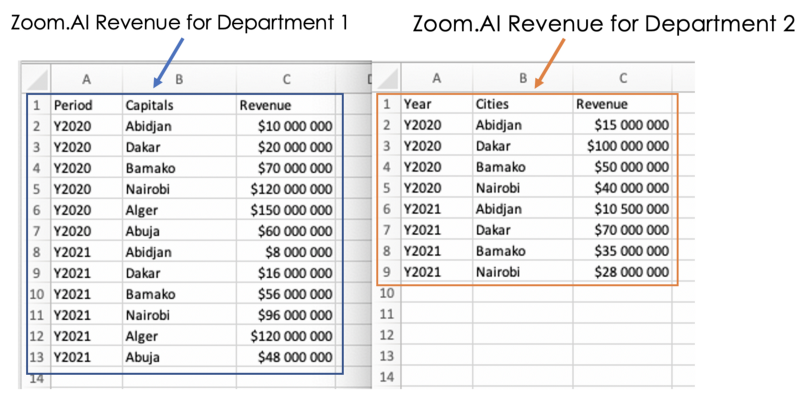Select the $40 000 000 revenue cell
Image resolution: width=800 pixels, height=396 pixels.
pyautogui.click(x=622, y=188)
